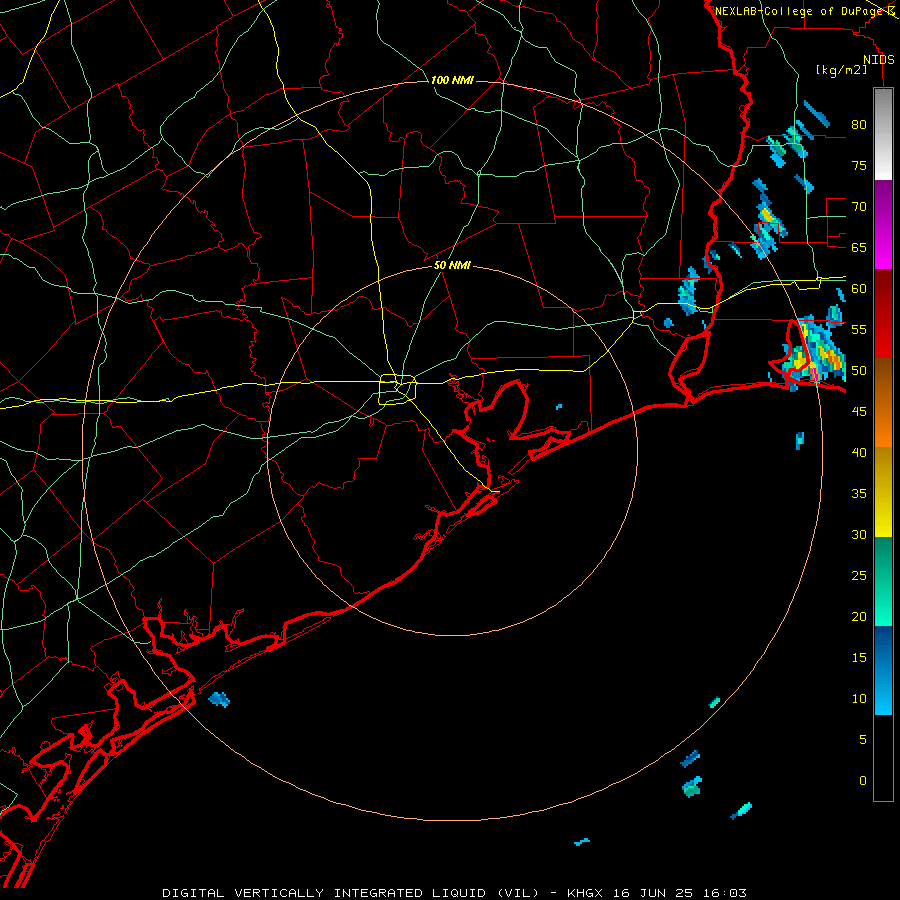Image resolution: width=900 pixels, height=900 pixels.
Task: Pick the blue segment of the color bar
Action: click(x=883, y=670)
